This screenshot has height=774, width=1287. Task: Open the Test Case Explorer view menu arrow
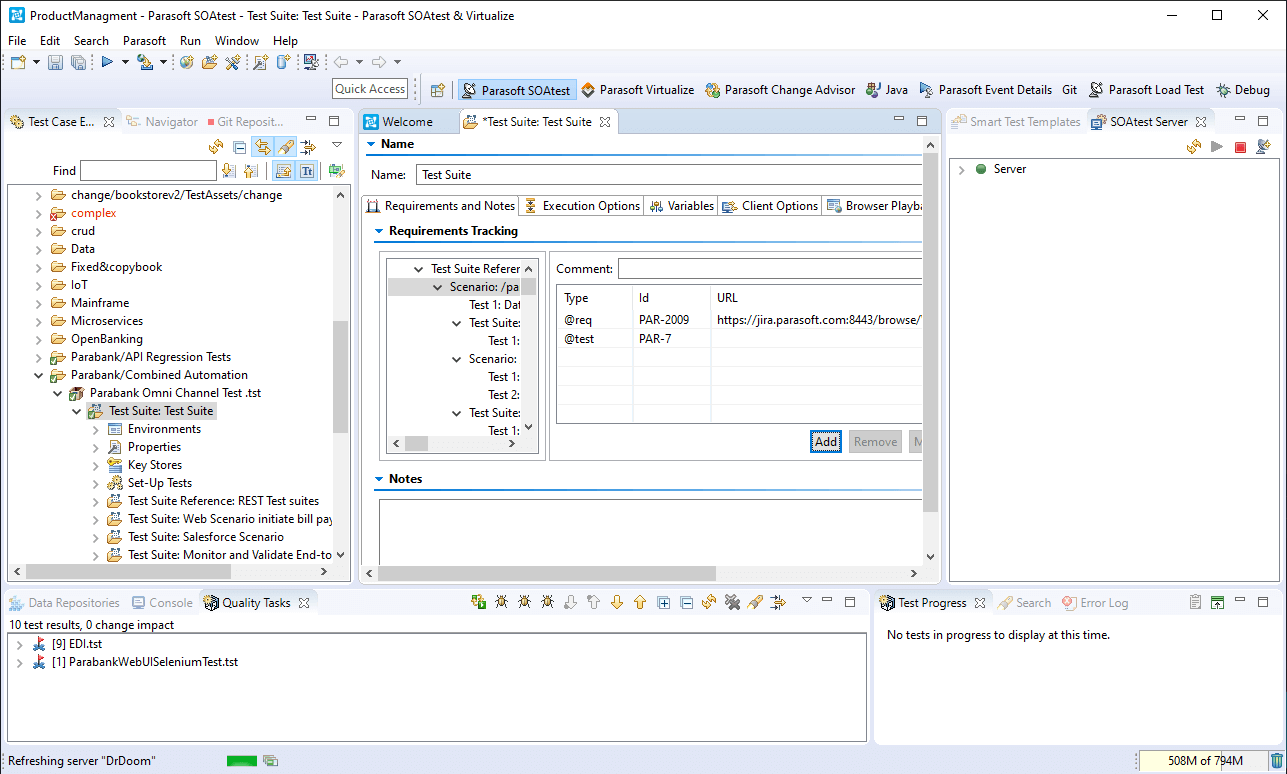[337, 146]
